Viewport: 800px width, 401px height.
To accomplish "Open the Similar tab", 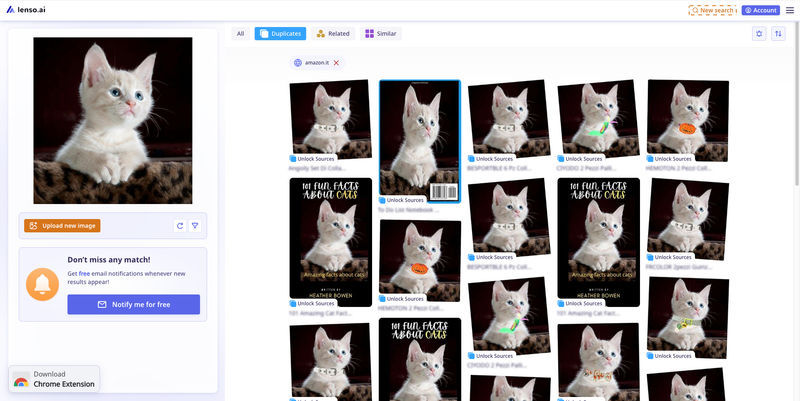I will click(x=381, y=34).
